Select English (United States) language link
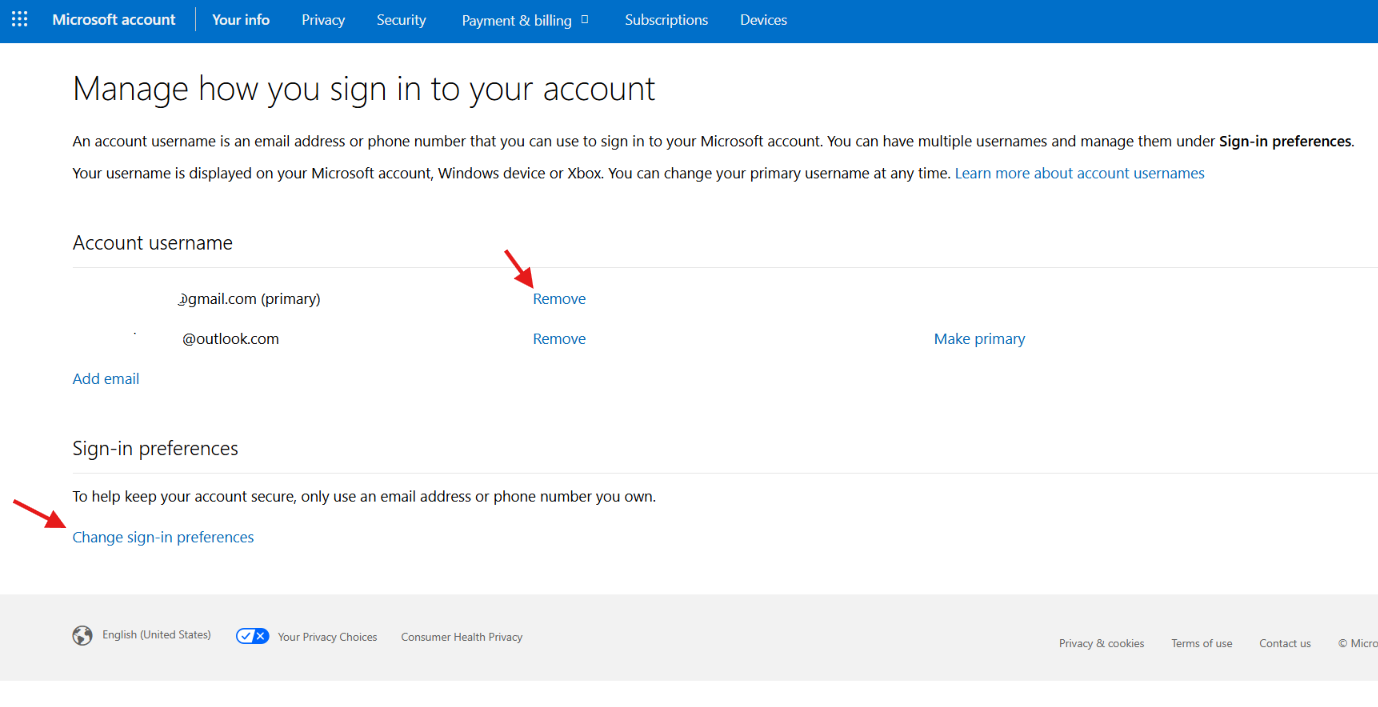 tap(156, 635)
